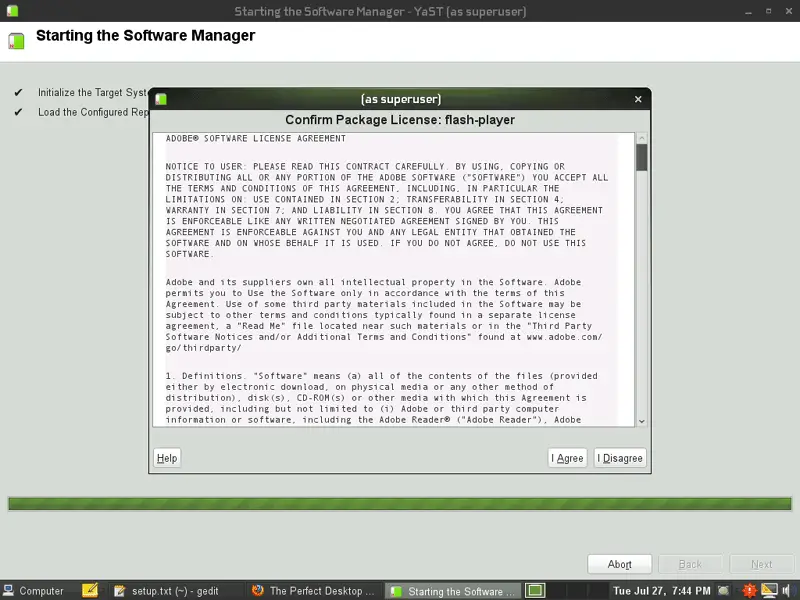This screenshot has width=800, height=600.
Task: Open the clock showing Tue Jul 27
Action: (x=661, y=591)
